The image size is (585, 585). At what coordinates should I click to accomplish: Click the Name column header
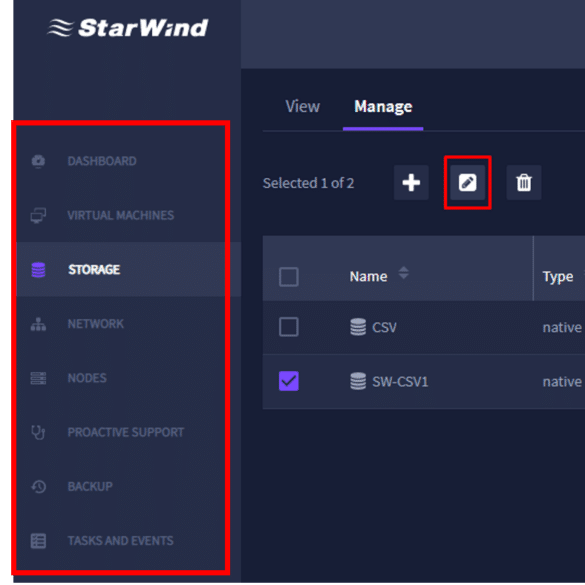(369, 276)
